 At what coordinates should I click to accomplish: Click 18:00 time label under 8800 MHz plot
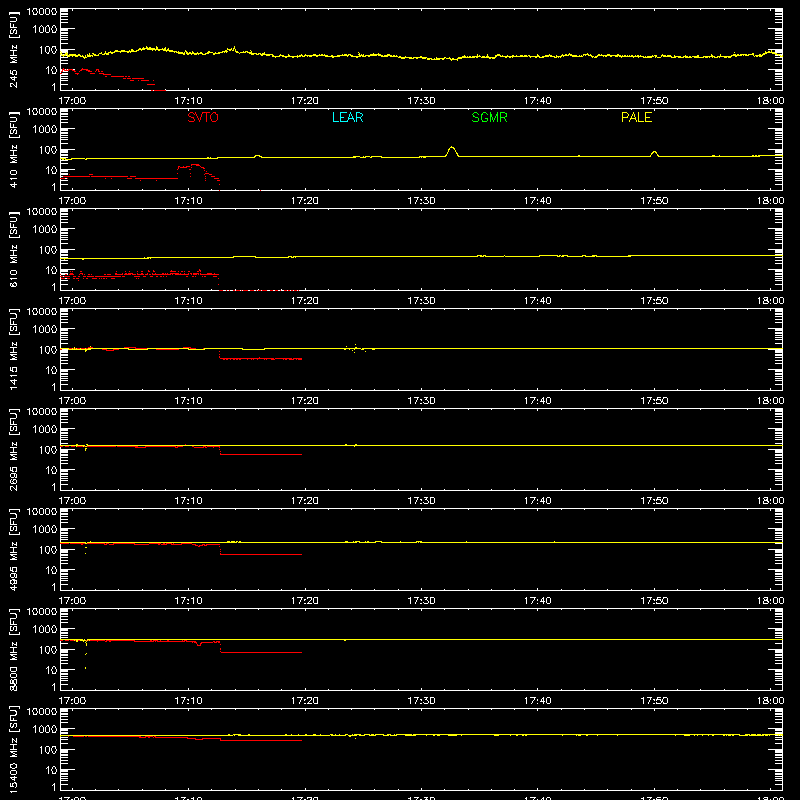point(770,701)
